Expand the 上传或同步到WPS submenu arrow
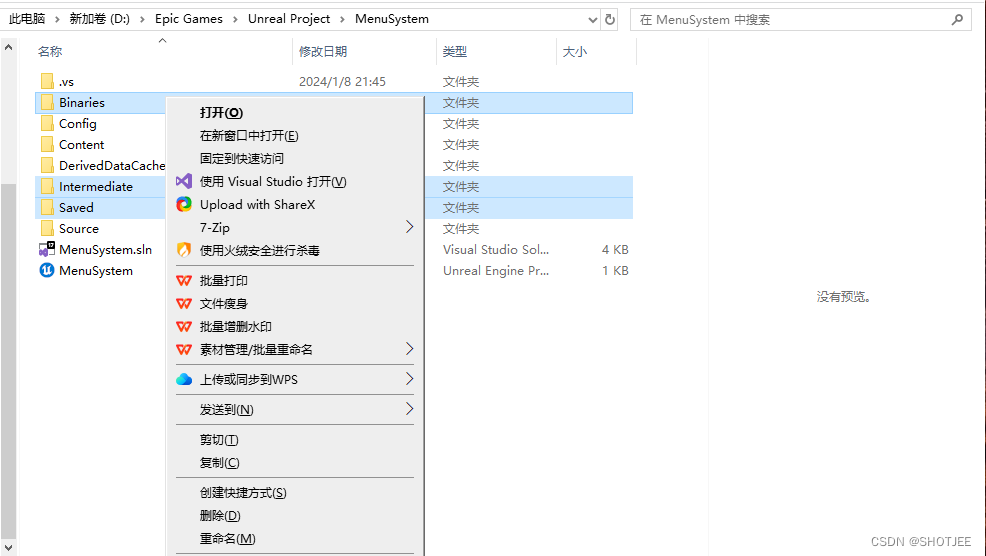The height and width of the screenshot is (556, 986). click(409, 379)
